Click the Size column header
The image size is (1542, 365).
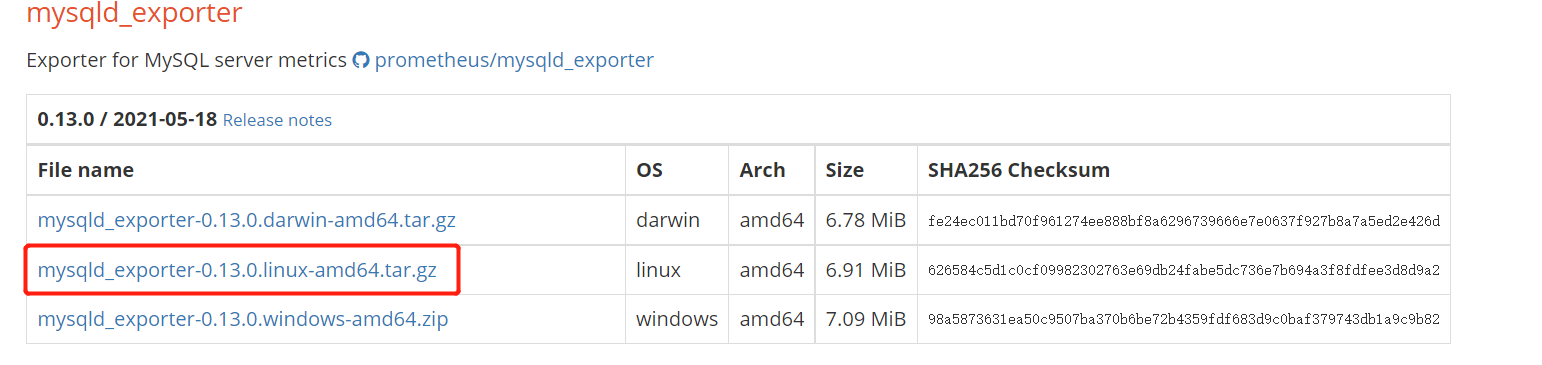[x=845, y=170]
